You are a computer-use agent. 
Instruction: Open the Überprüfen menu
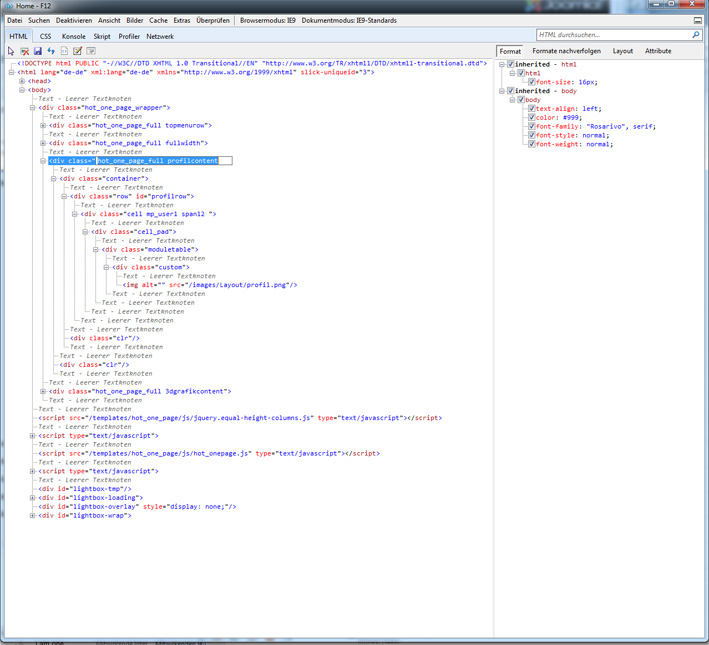click(213, 20)
